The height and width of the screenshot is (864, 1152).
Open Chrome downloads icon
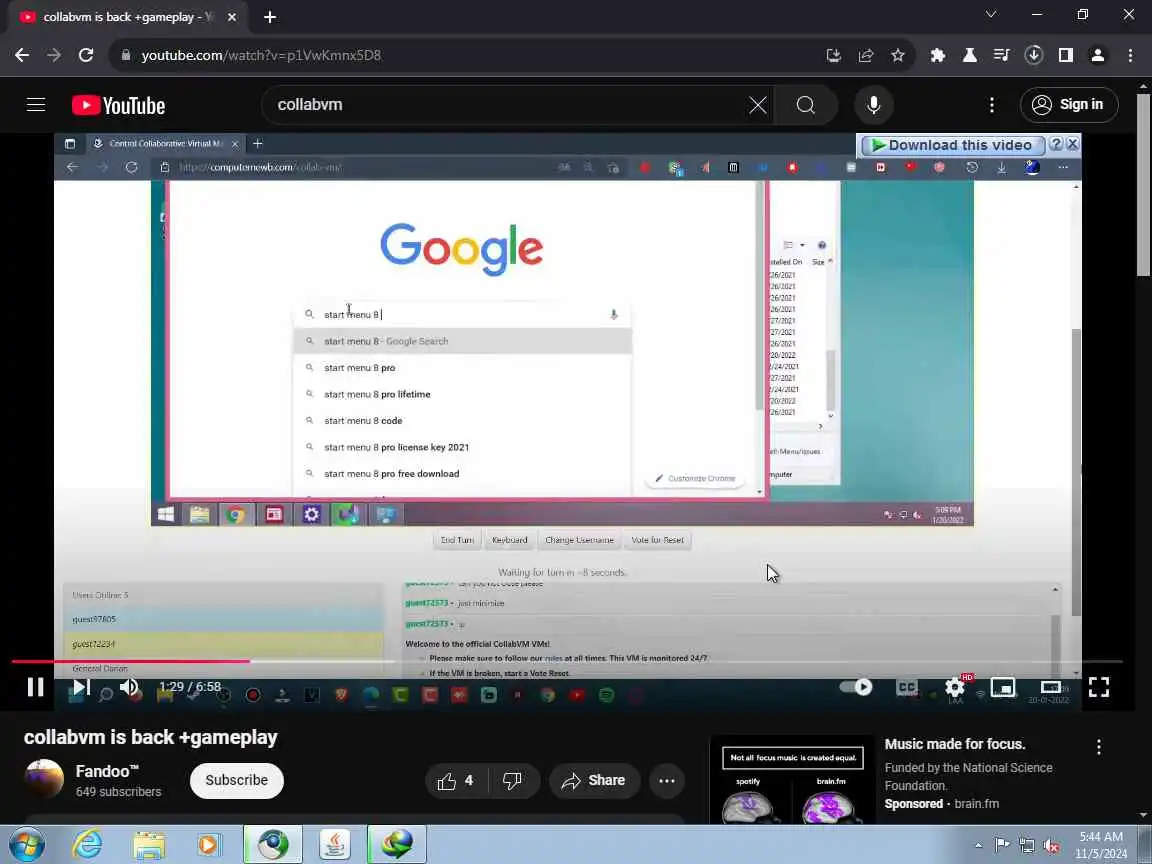1034,55
